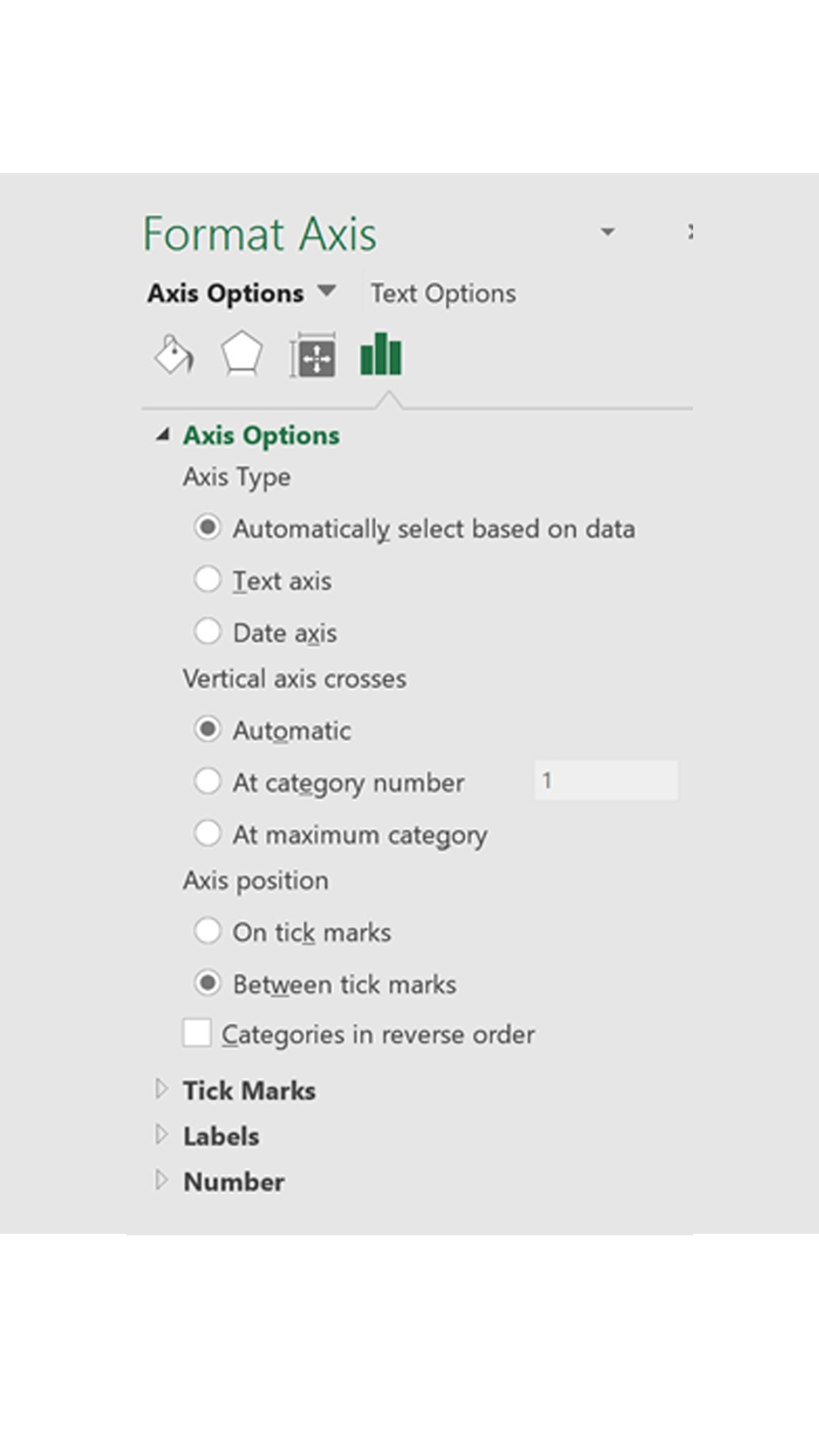The height and width of the screenshot is (1456, 819).
Task: Choose the Text axis radio button
Action: pos(207,580)
